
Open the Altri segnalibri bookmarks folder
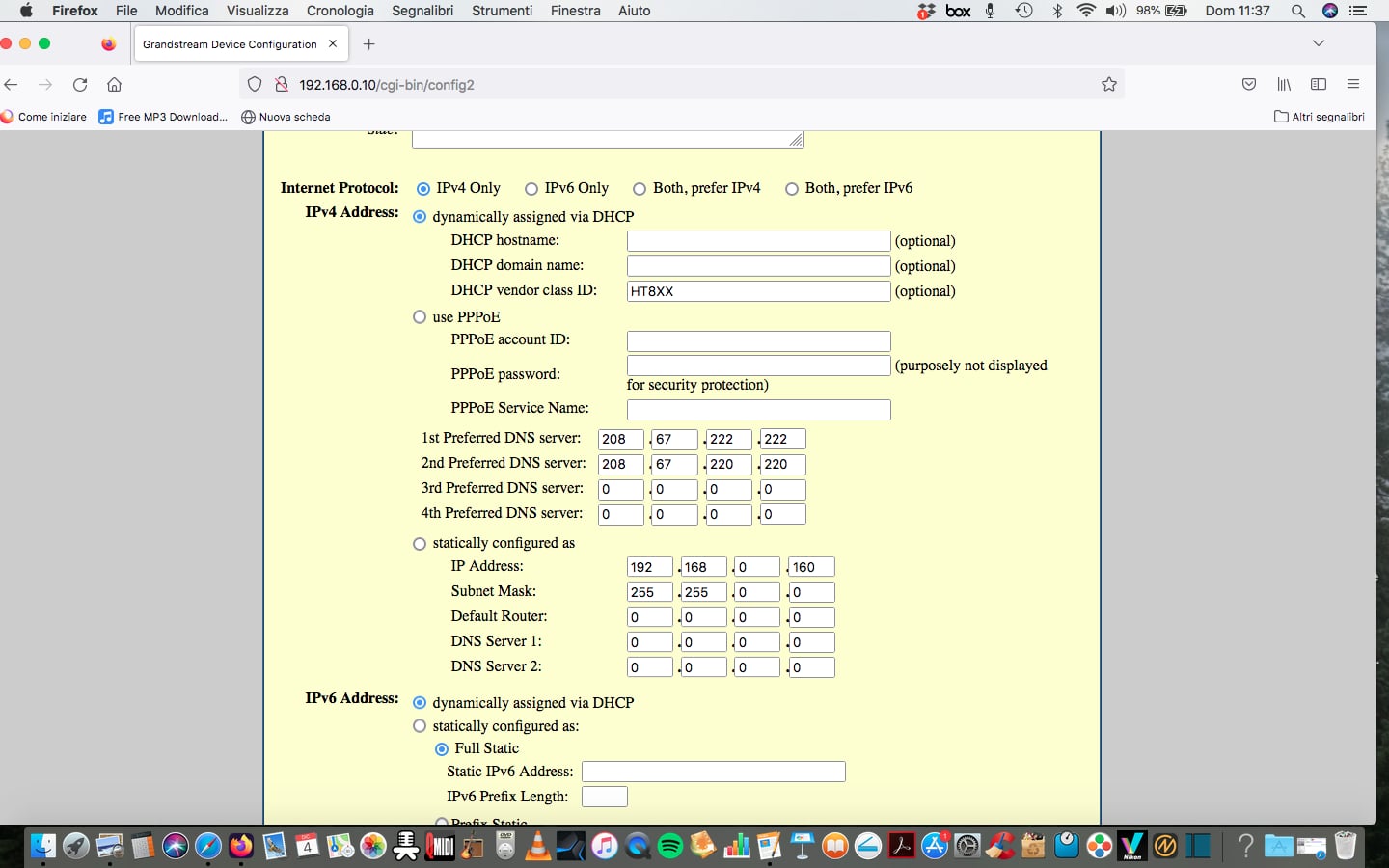1319,117
